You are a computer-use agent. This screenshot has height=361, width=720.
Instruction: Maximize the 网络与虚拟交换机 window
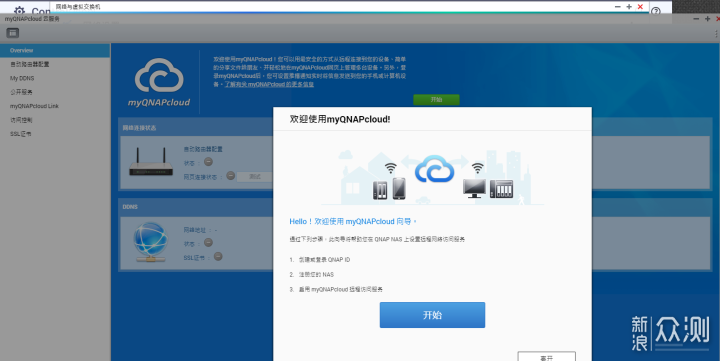pos(629,7)
